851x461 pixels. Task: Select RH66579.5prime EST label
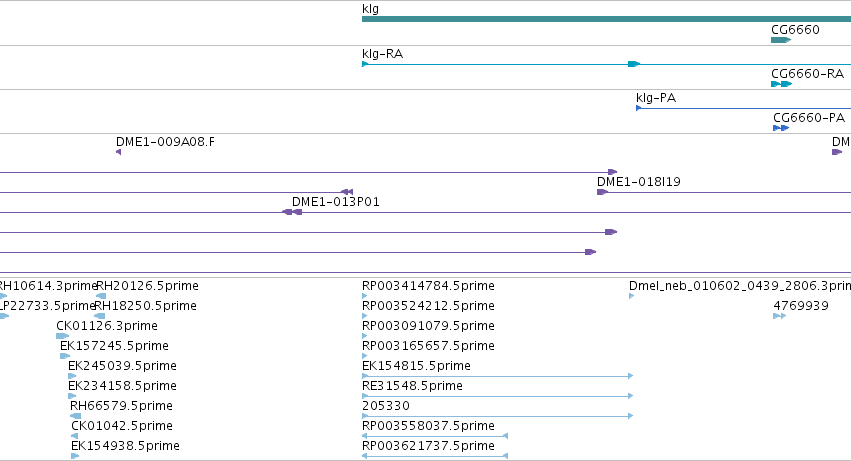121,406
